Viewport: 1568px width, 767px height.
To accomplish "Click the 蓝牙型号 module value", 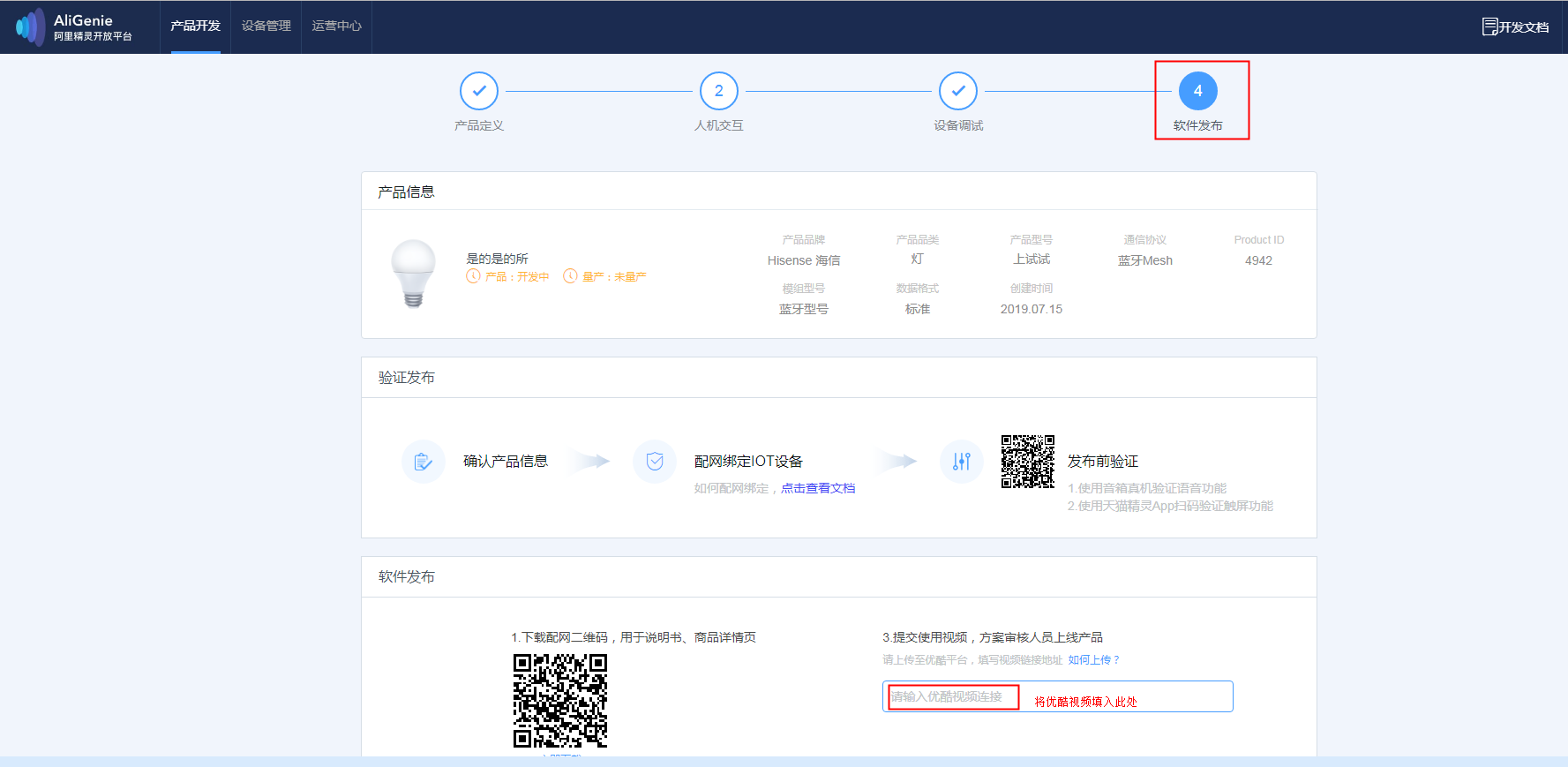I will click(804, 309).
